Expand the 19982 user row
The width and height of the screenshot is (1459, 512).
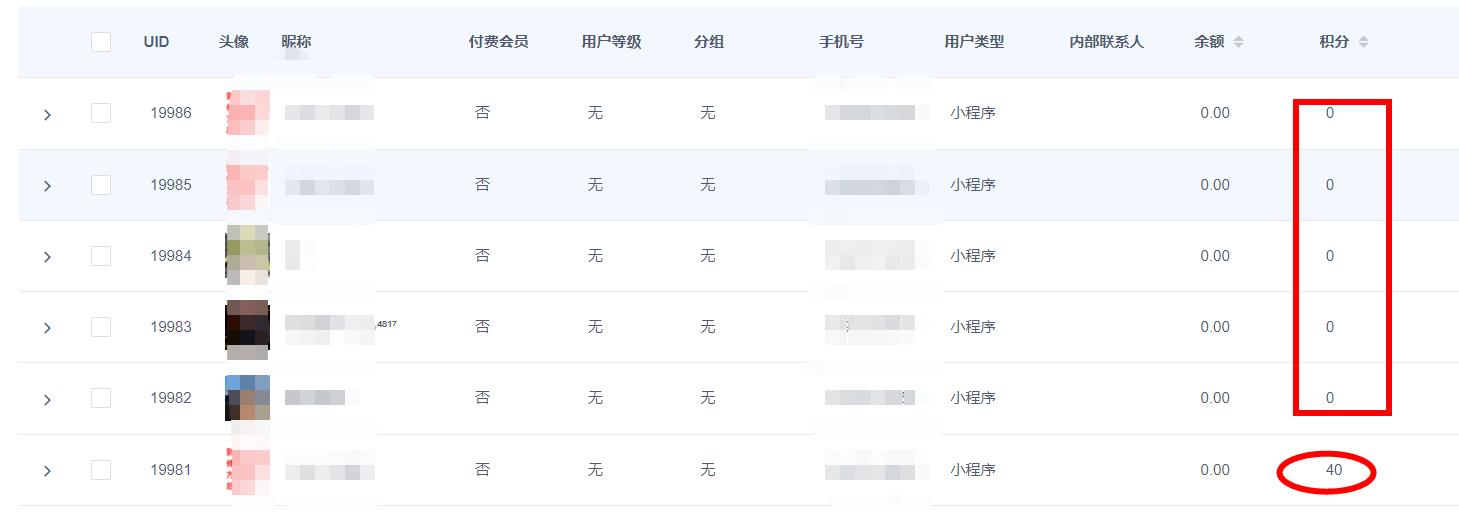(47, 400)
